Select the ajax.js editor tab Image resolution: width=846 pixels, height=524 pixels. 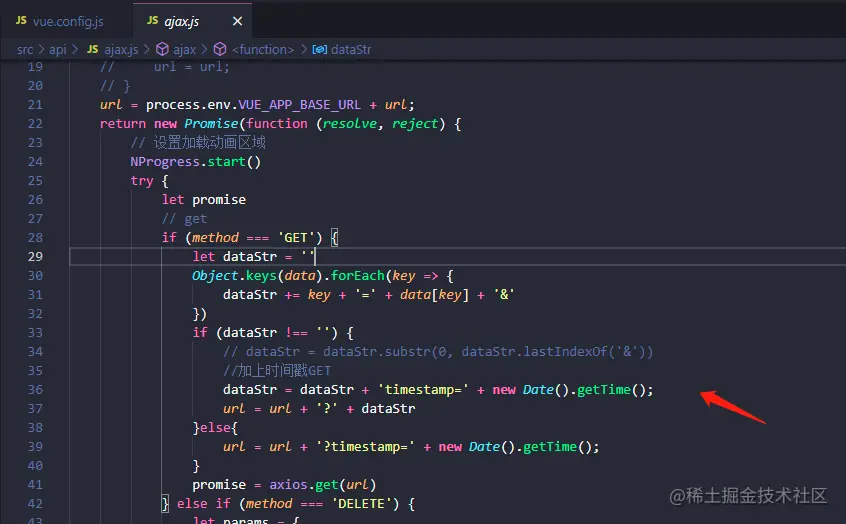[192, 21]
